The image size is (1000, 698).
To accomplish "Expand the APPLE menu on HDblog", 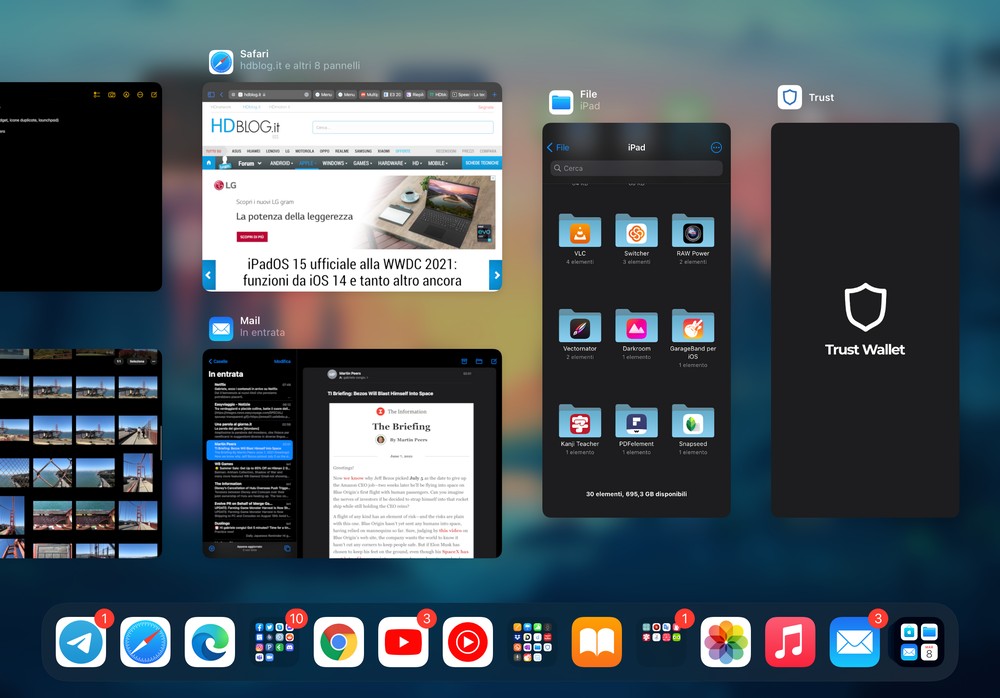I will (x=308, y=163).
